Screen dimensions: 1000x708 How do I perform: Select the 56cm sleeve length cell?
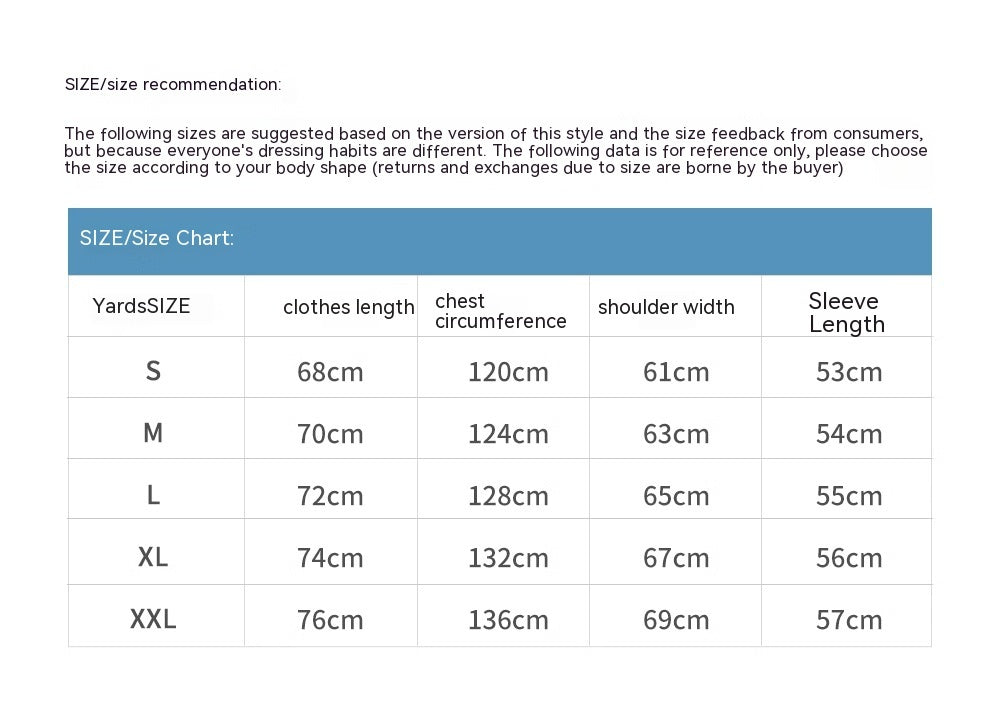(849, 558)
